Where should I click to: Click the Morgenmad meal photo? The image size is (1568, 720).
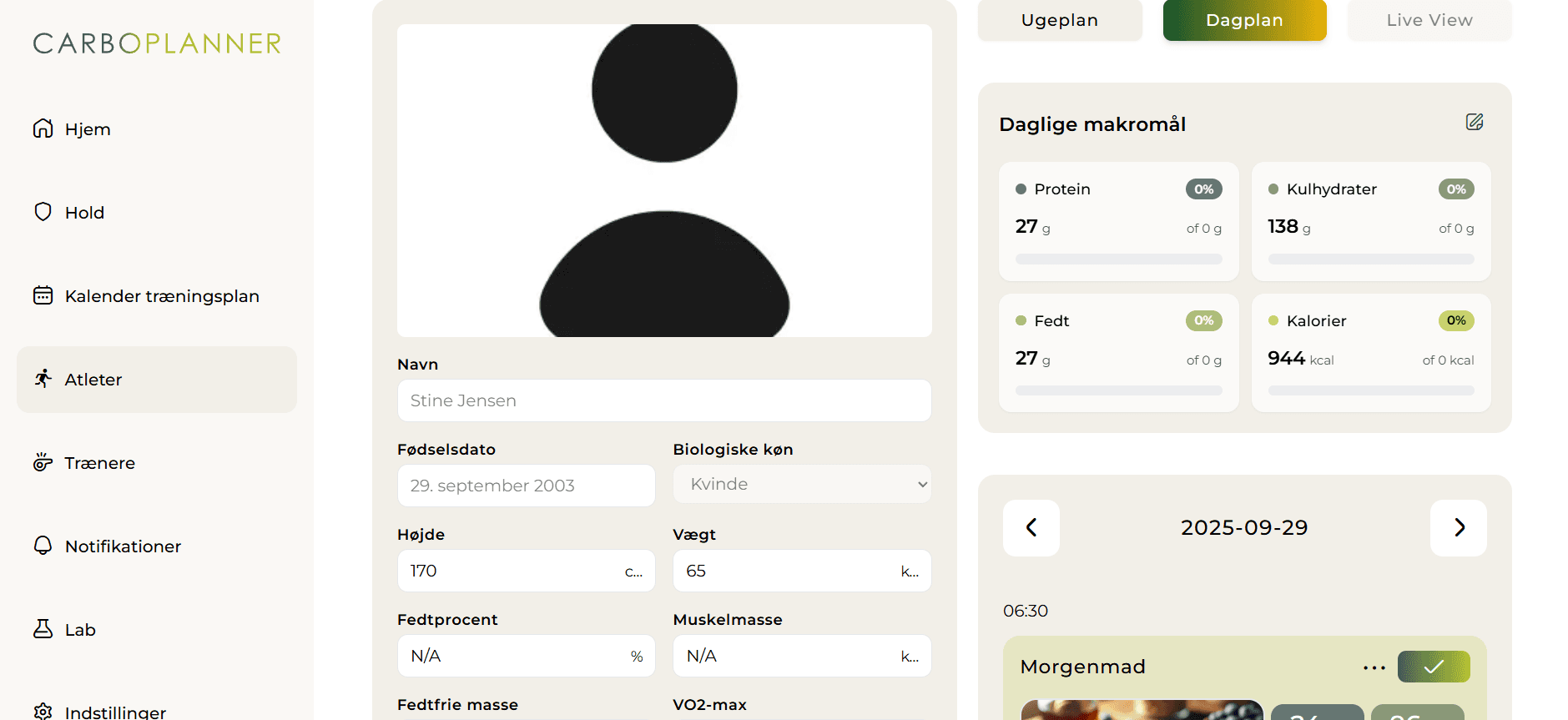pos(1142,710)
